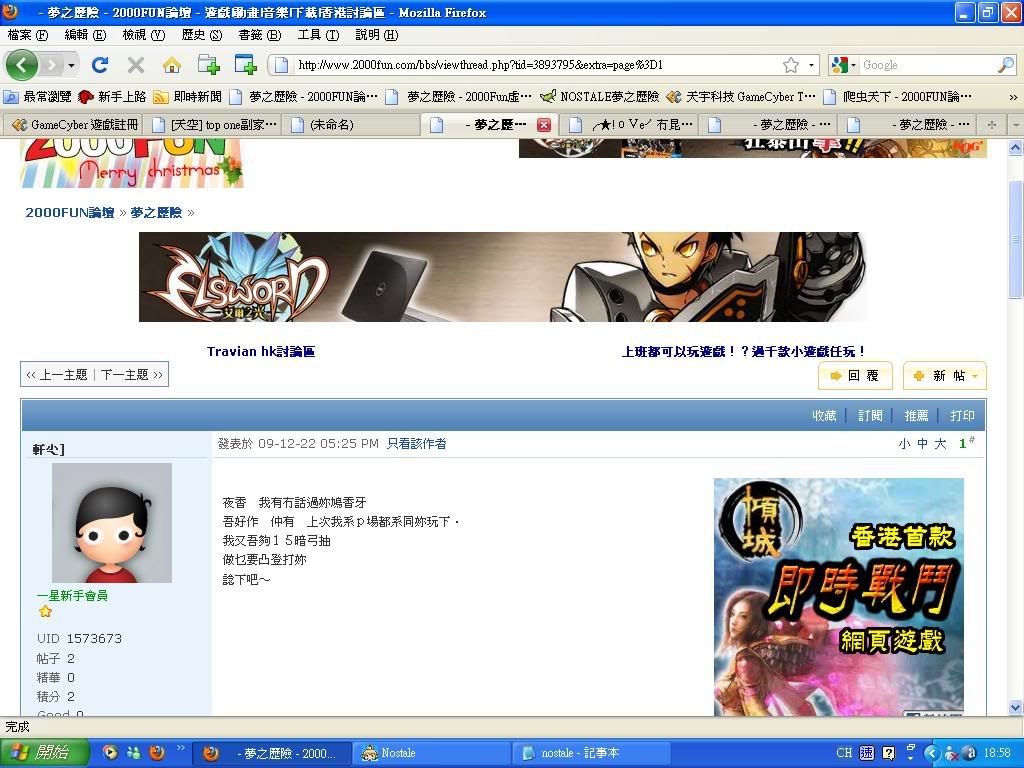Show more bookmarks chevron

tap(1013, 97)
